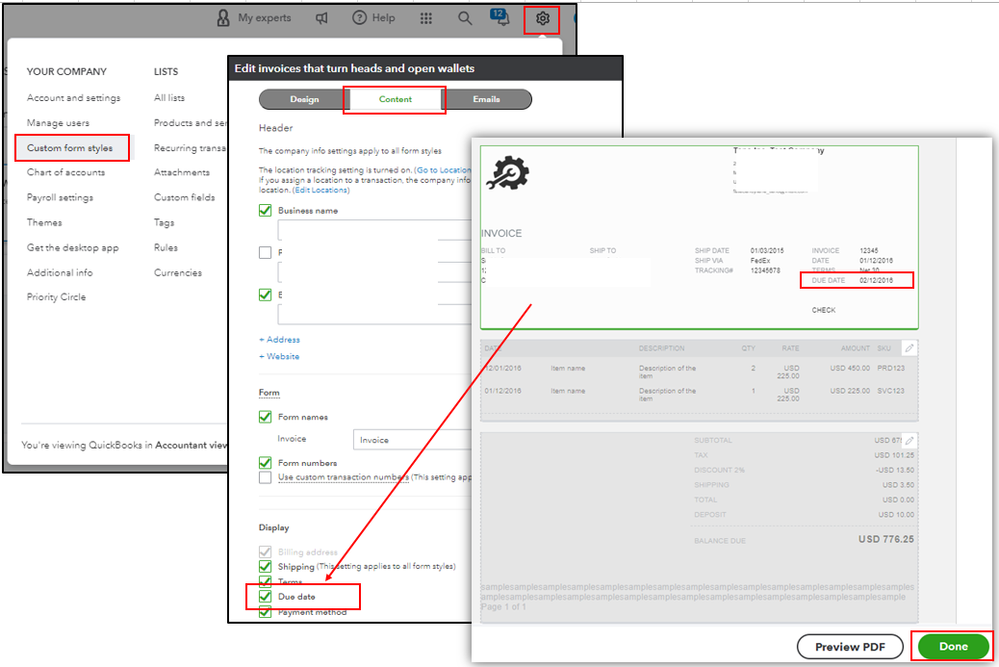This screenshot has height=667, width=999.
Task: Toggle Payment method checkbox
Action: pyautogui.click(x=266, y=612)
